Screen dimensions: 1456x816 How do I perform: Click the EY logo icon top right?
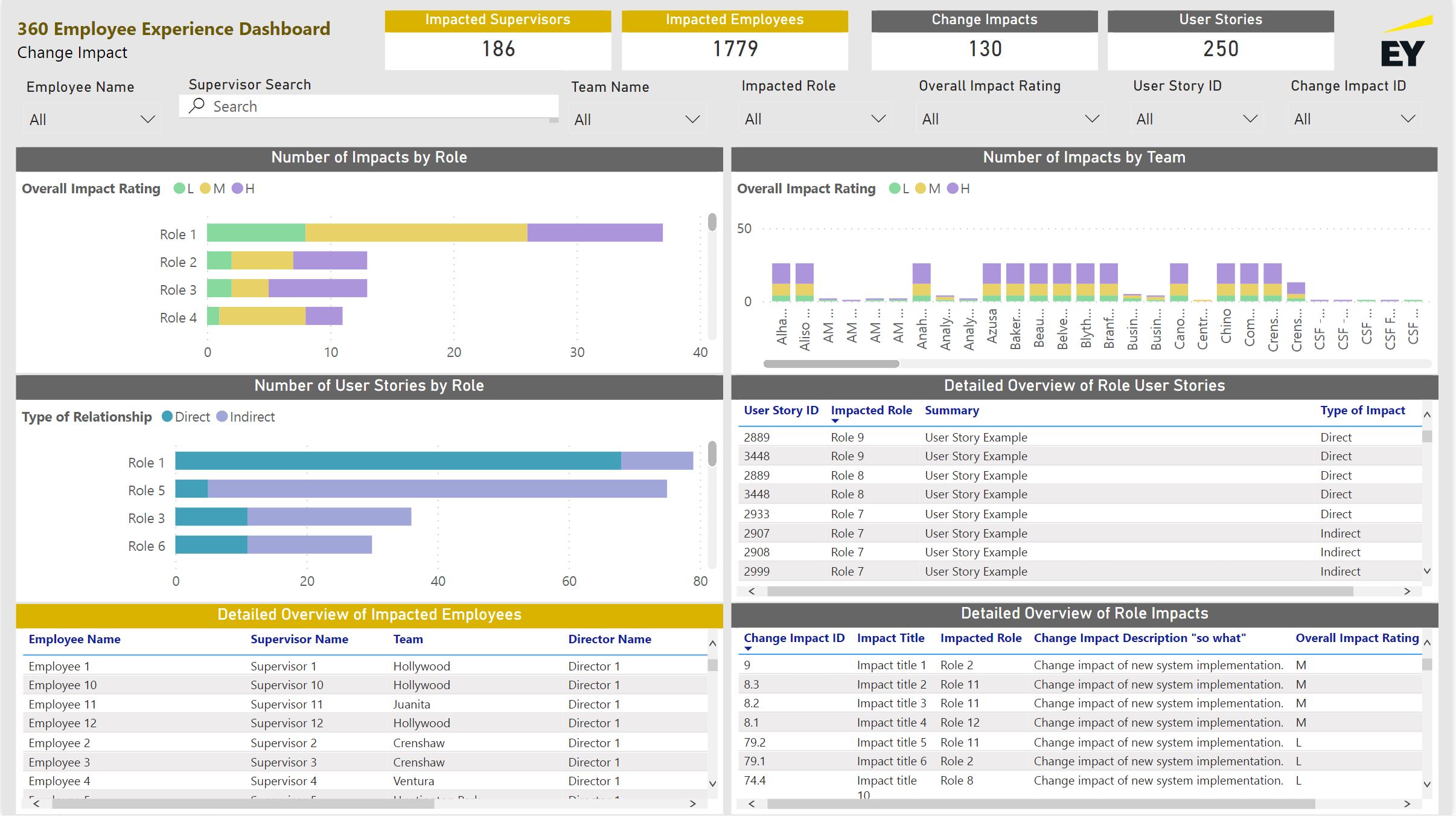(x=1410, y=40)
